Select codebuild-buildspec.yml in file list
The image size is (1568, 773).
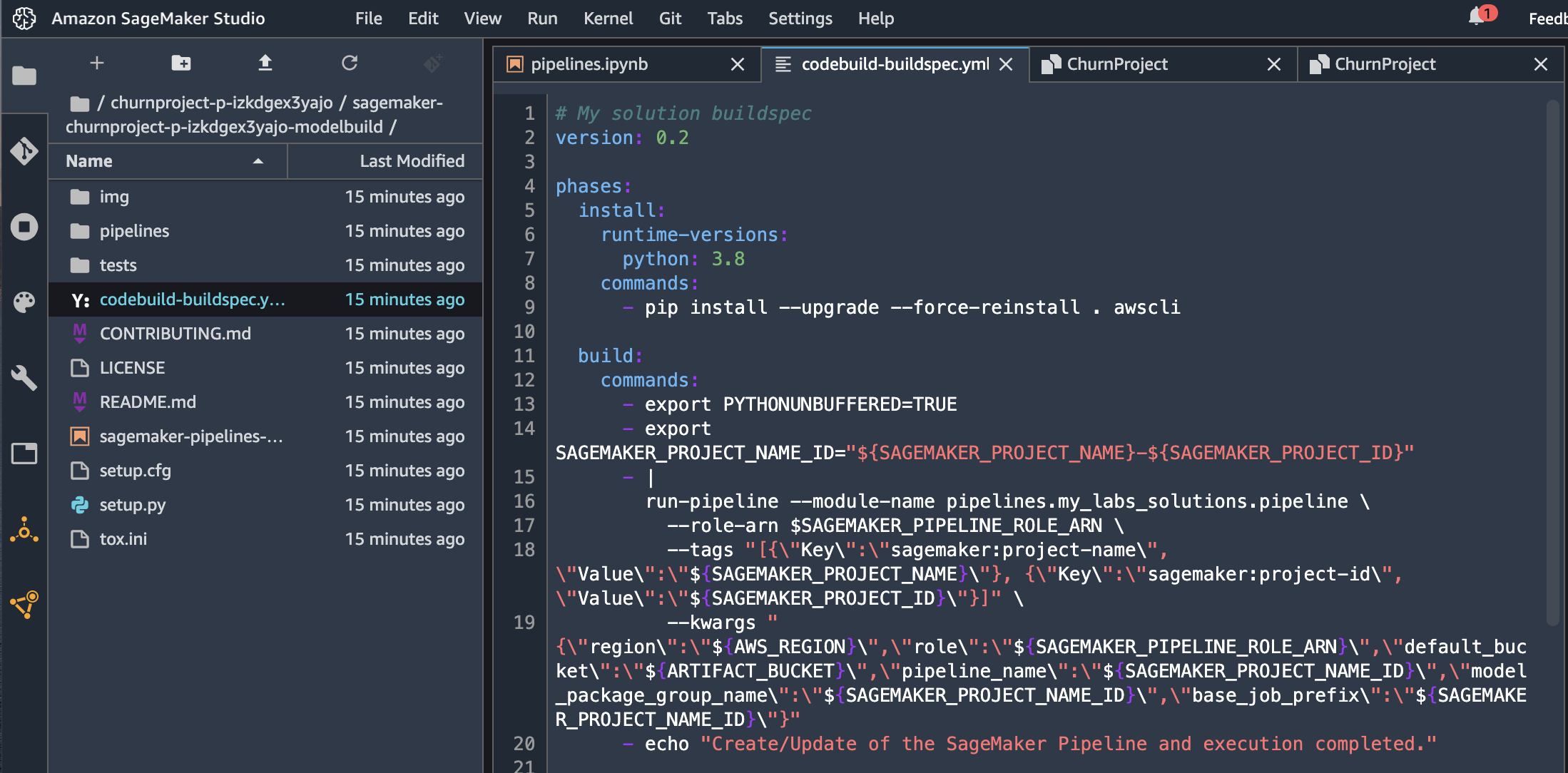coord(265,300)
